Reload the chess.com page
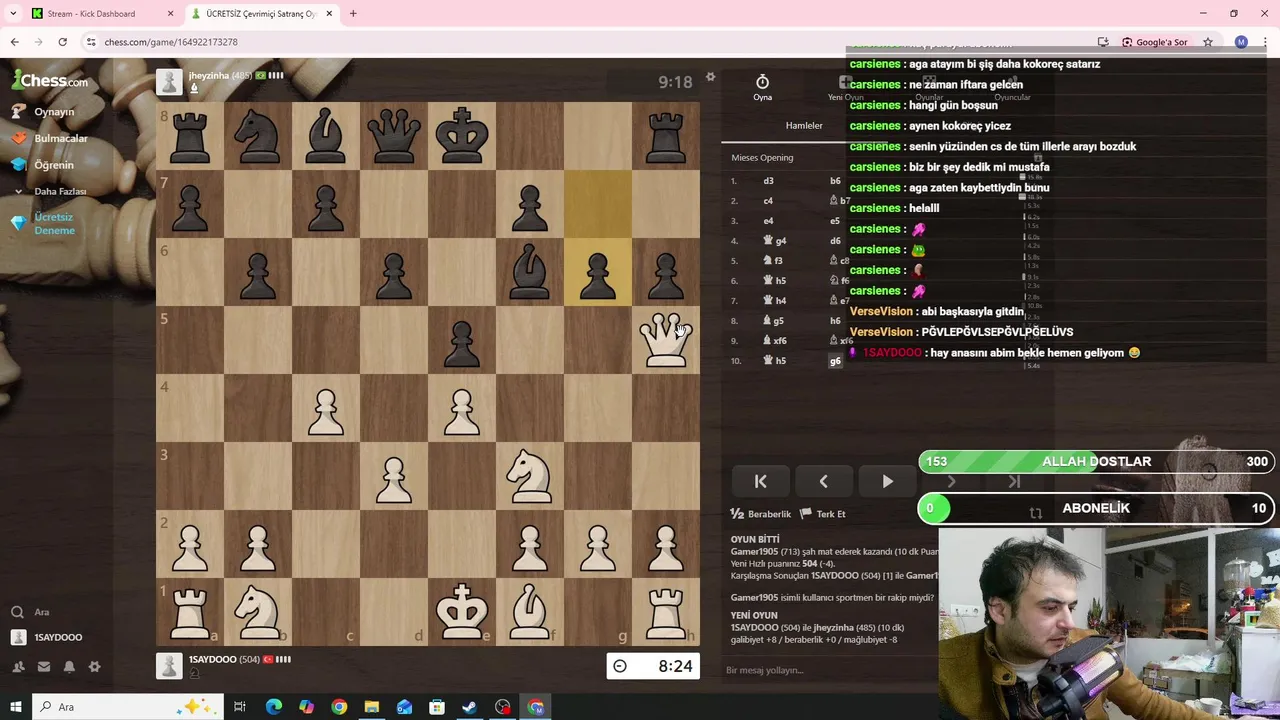Viewport: 1280px width, 720px height. point(62,42)
